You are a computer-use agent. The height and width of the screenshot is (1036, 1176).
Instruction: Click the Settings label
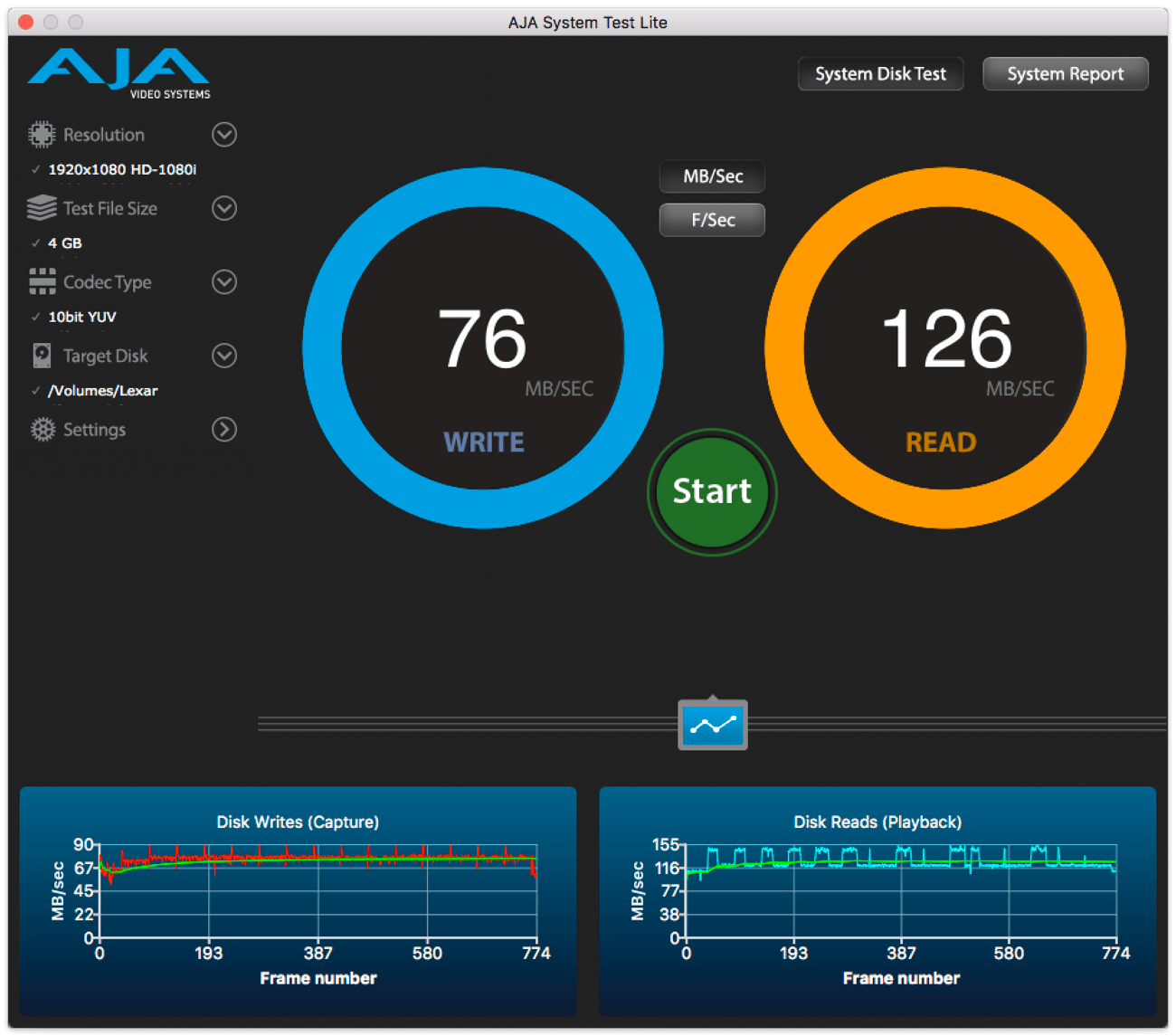[x=95, y=430]
